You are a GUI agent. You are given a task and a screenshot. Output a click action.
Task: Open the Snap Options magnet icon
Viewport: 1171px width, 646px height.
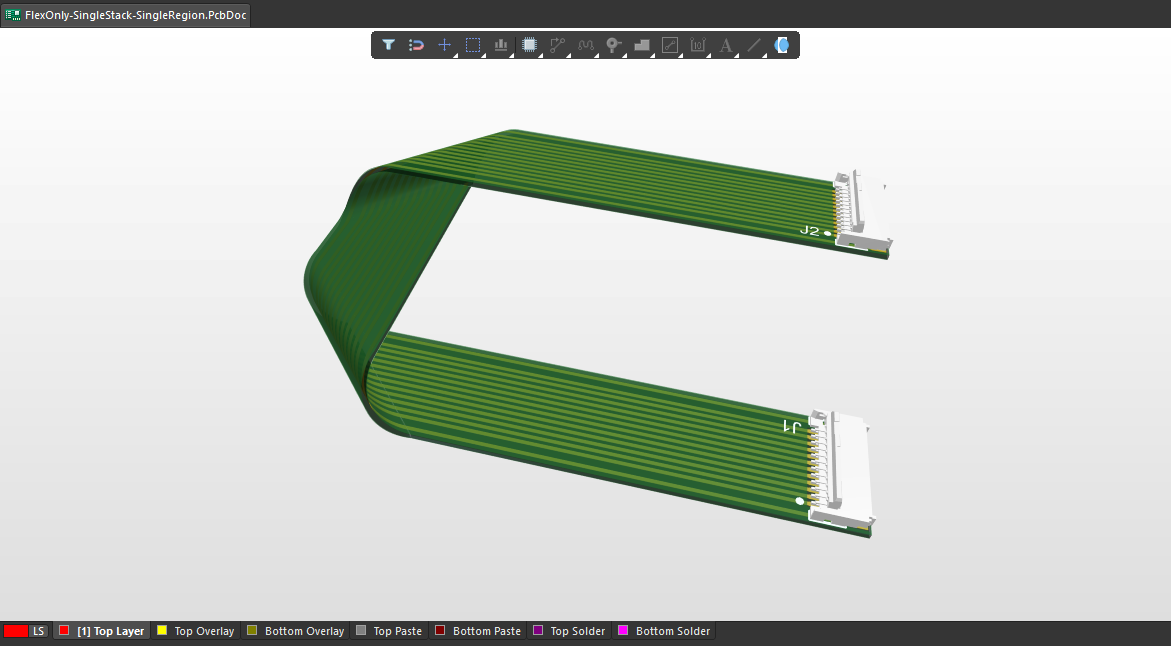click(416, 45)
